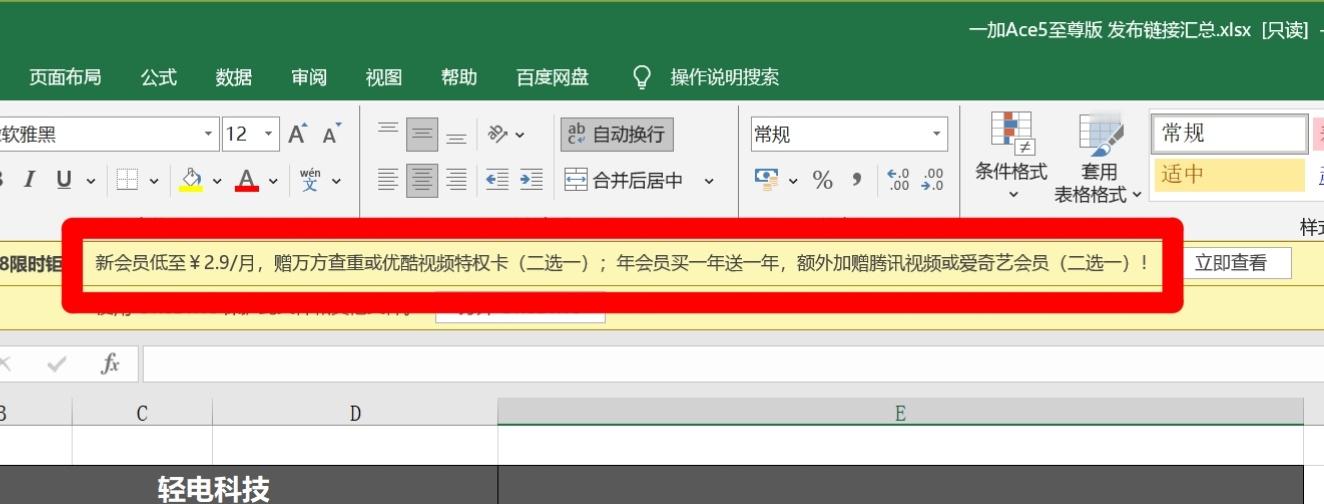Expand the merge and center dropdown arrow
Screen dimensions: 1324x504
[x=709, y=181]
